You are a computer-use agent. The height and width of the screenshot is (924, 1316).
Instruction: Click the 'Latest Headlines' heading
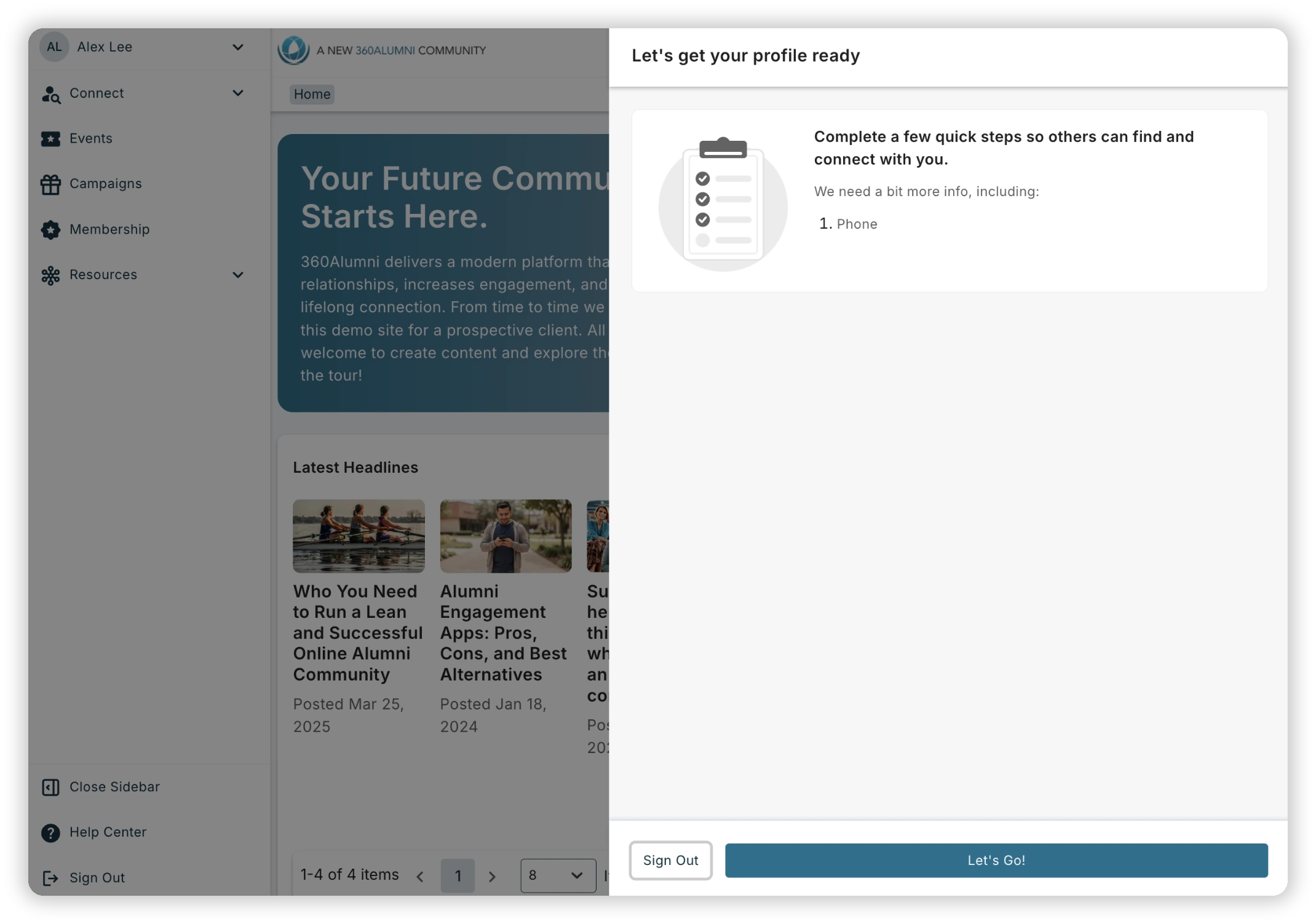tap(355, 468)
